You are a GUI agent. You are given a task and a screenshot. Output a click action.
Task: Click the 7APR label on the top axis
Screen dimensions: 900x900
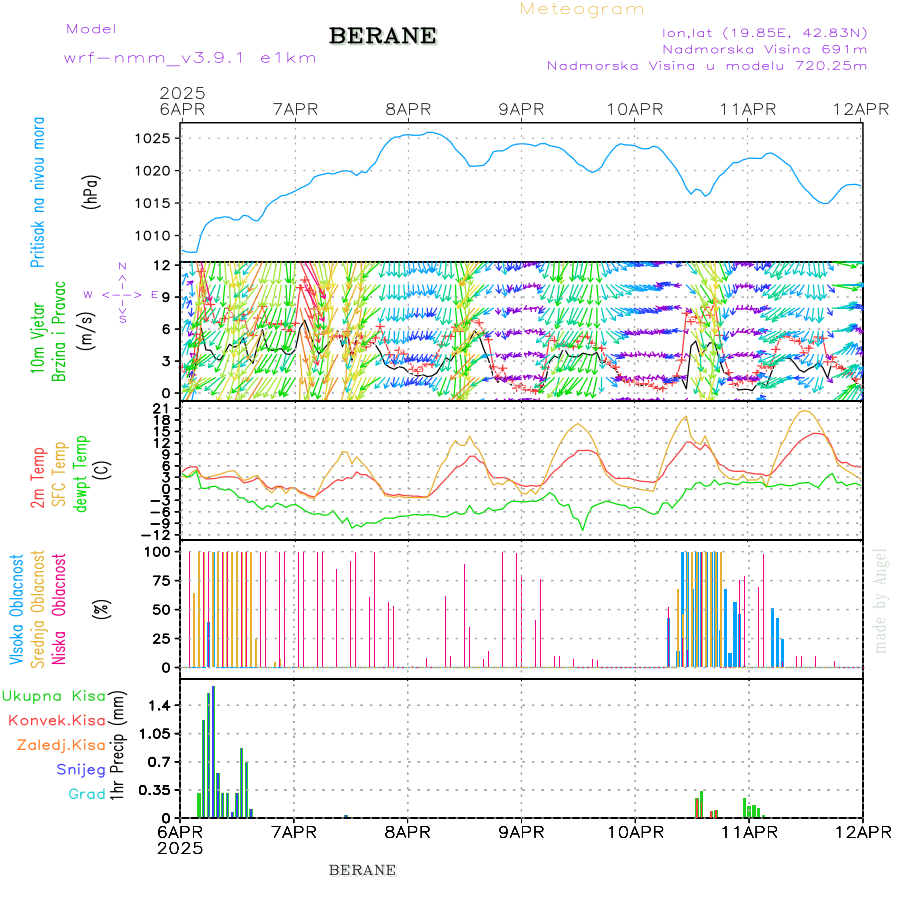click(295, 109)
